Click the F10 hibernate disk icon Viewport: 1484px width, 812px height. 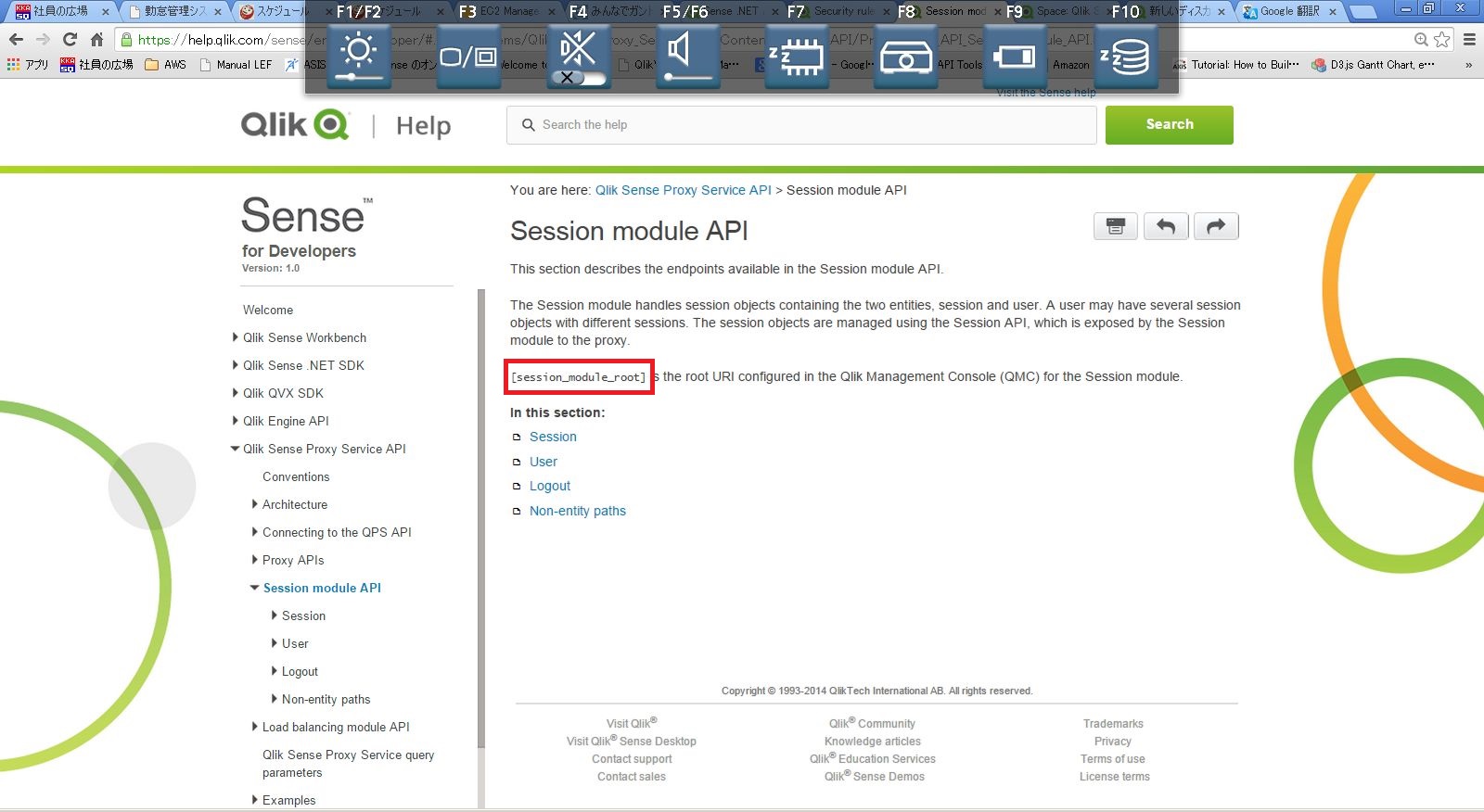point(1126,57)
